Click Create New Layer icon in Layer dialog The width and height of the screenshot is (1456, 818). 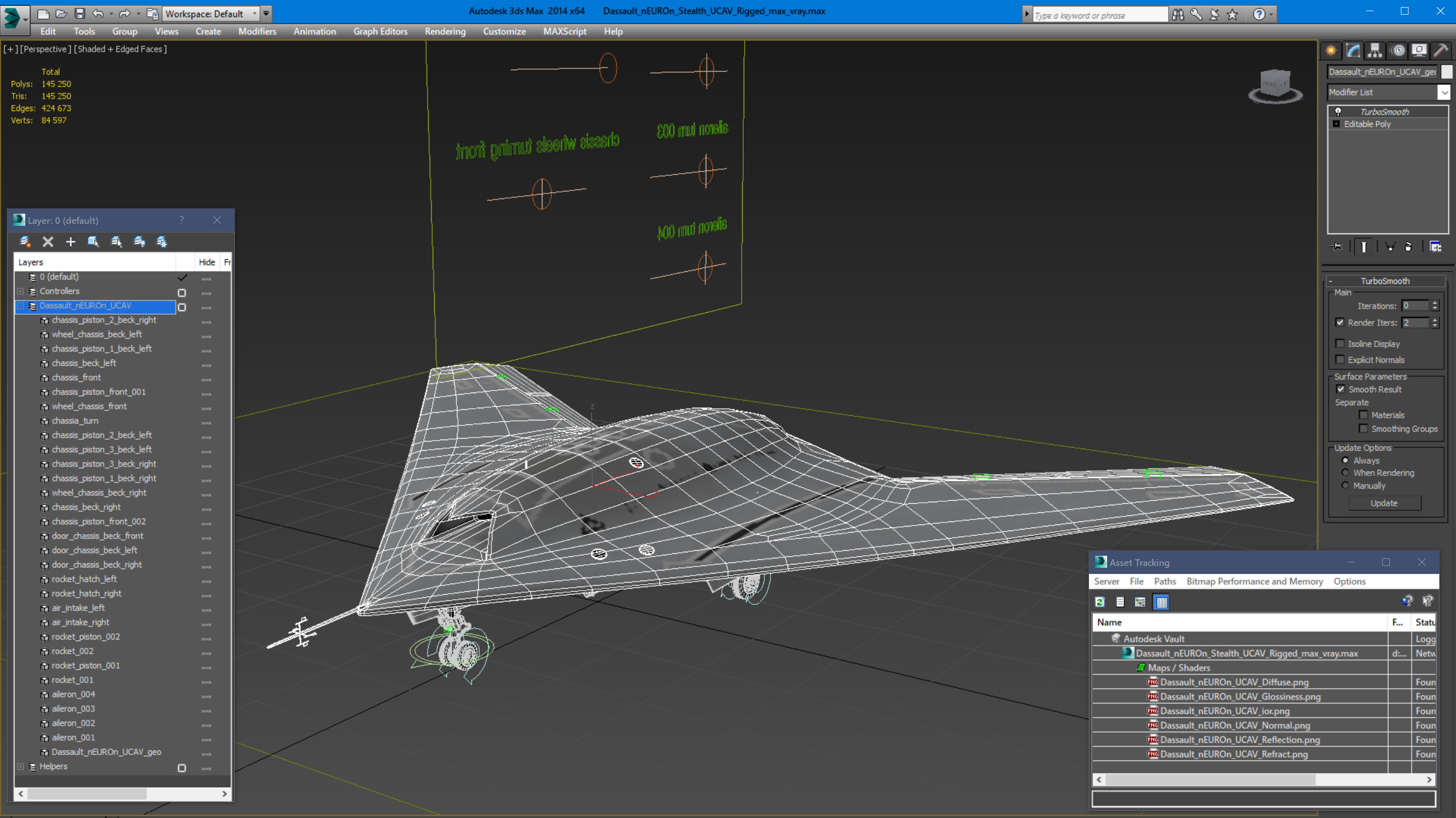pos(25,242)
